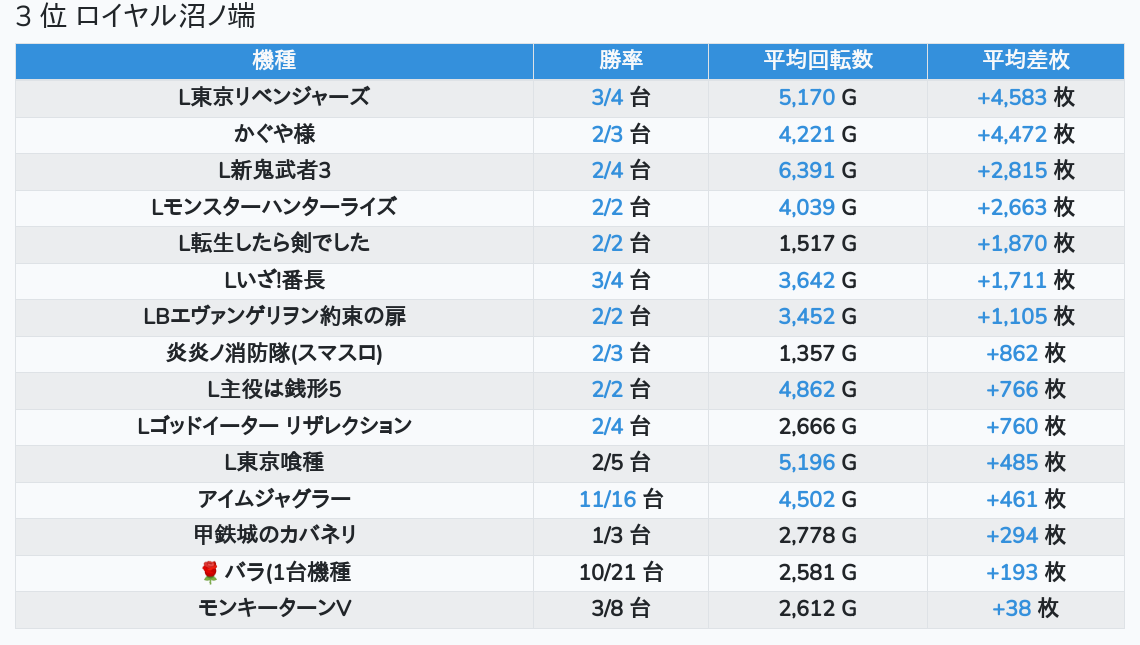Click the アイムジャグラー machine name
The image size is (1140, 645).
[274, 499]
